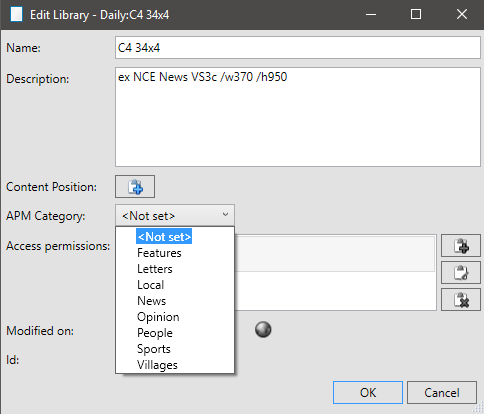Delete the selected access permission
The height and width of the screenshot is (414, 484).
coord(461,300)
